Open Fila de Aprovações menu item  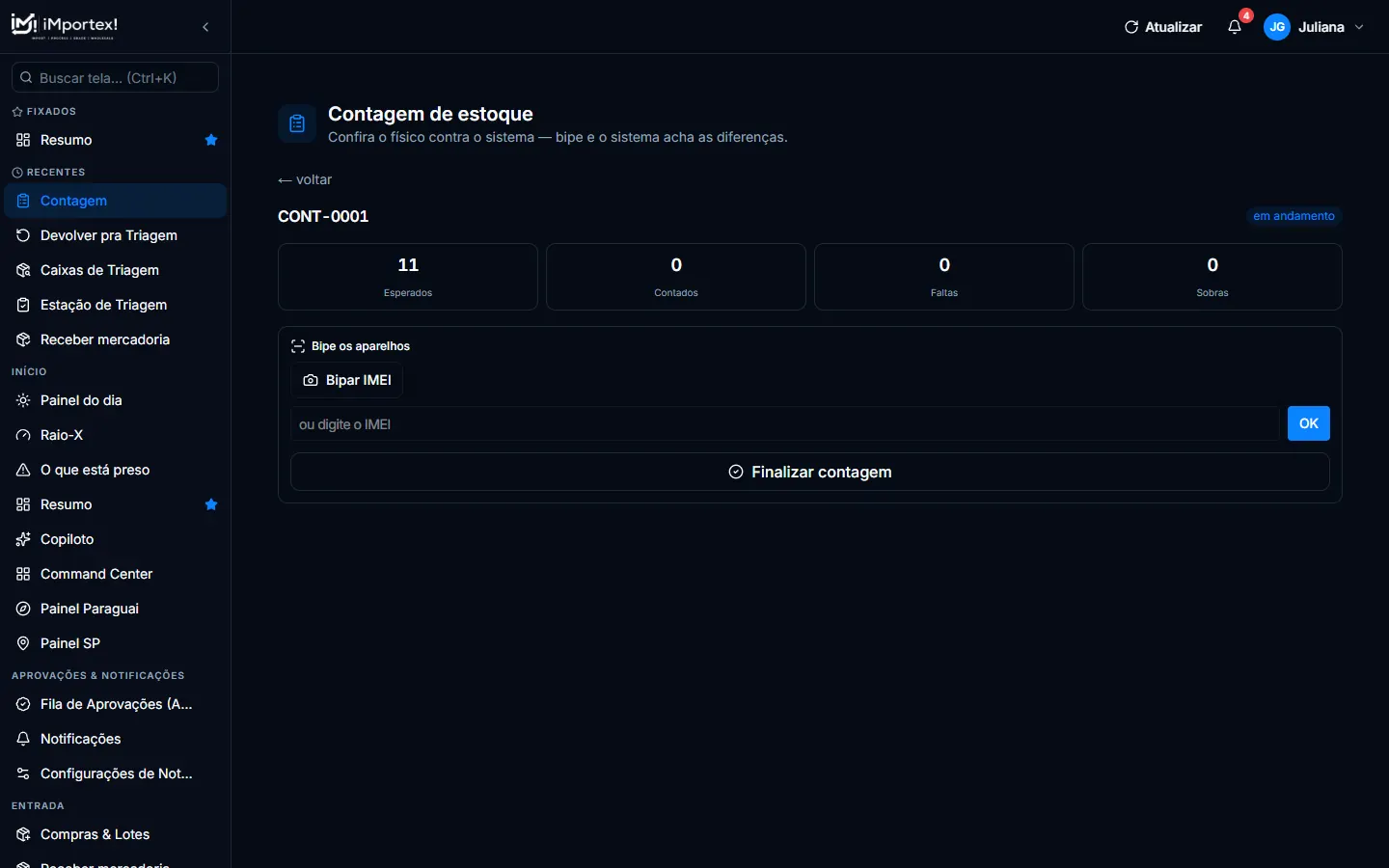[116, 704]
